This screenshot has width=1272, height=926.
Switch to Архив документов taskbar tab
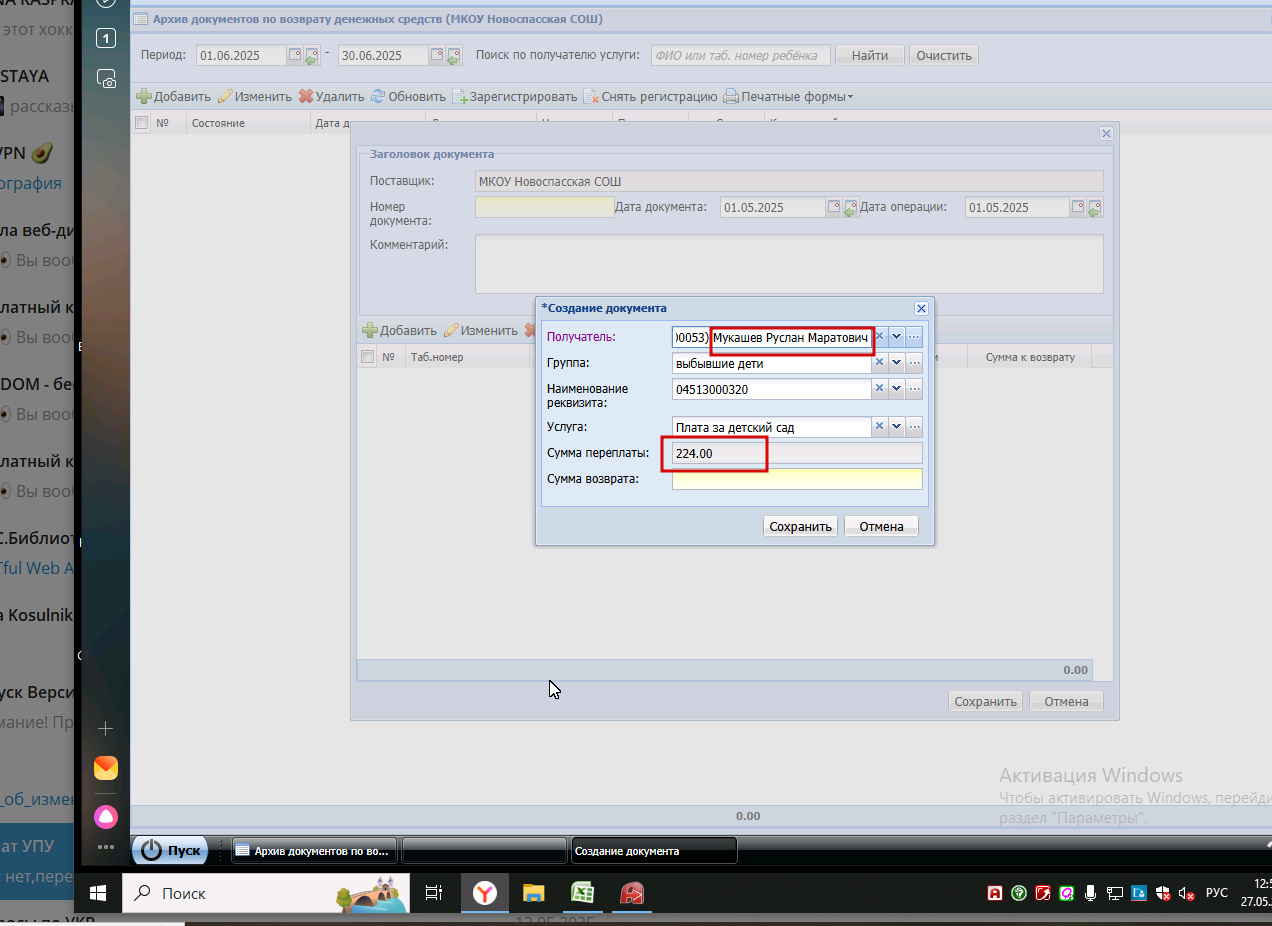pyautogui.click(x=314, y=851)
